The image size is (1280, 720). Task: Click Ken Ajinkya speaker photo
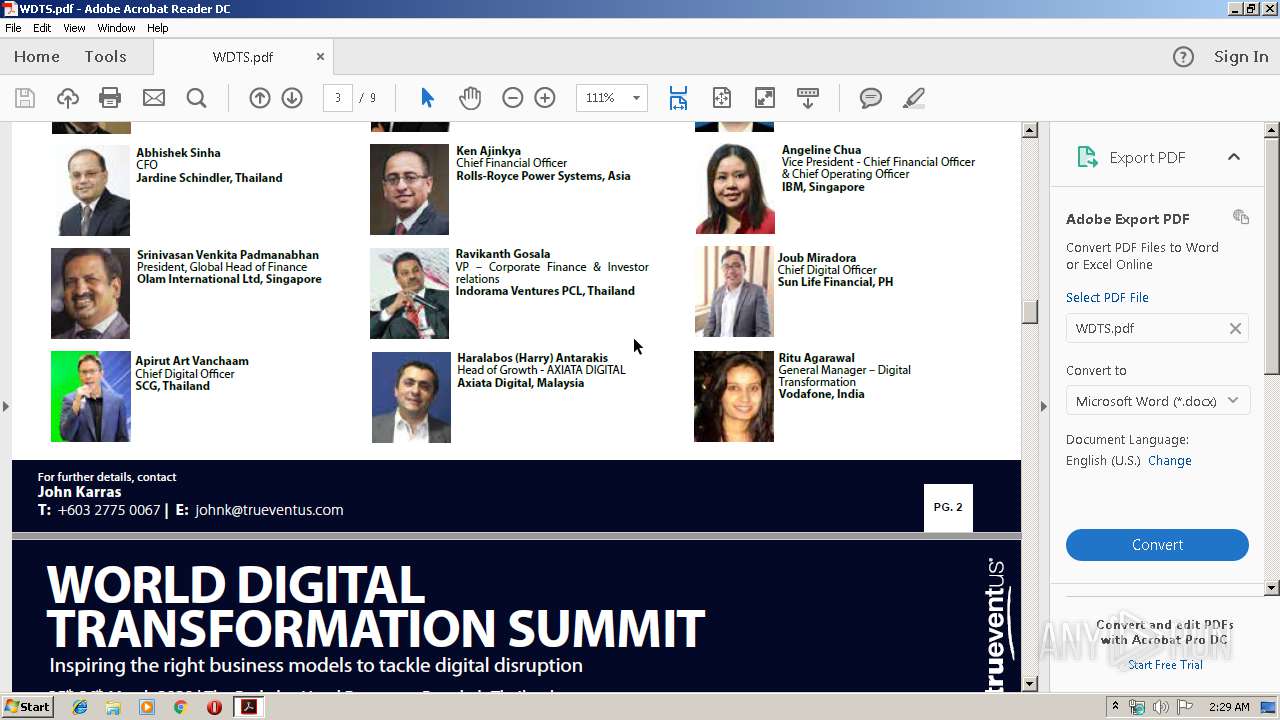[x=409, y=189]
